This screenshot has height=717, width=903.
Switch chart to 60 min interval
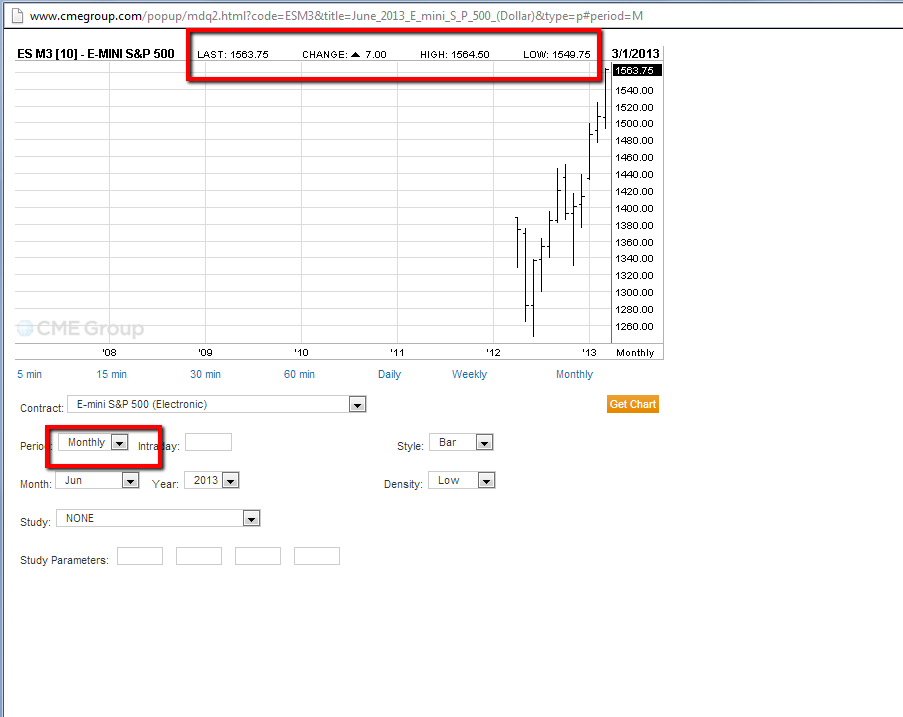pyautogui.click(x=299, y=374)
